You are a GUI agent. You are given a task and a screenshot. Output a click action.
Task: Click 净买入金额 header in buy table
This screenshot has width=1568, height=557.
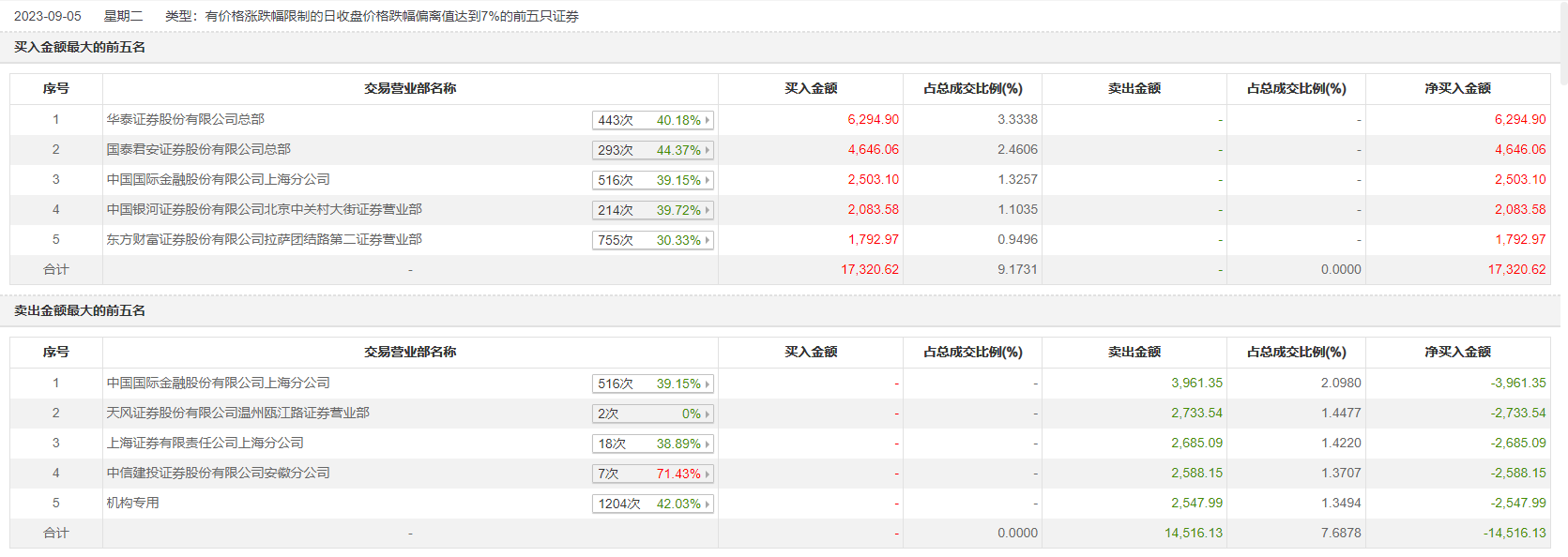tap(1457, 88)
